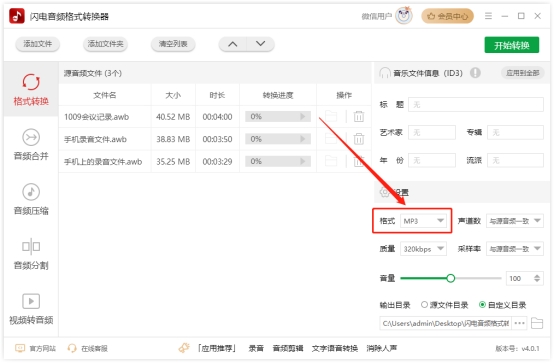Open the 音频分割 sidebar tab
Viewport: 554px width, 363px height.
point(31,254)
